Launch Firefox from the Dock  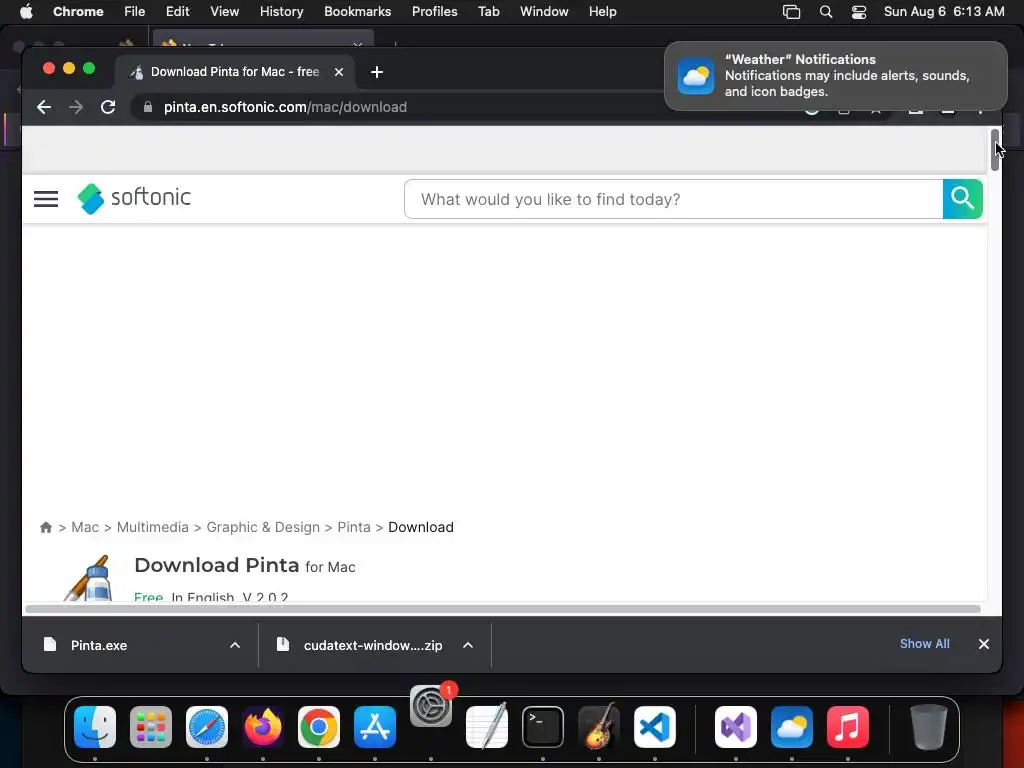[263, 727]
